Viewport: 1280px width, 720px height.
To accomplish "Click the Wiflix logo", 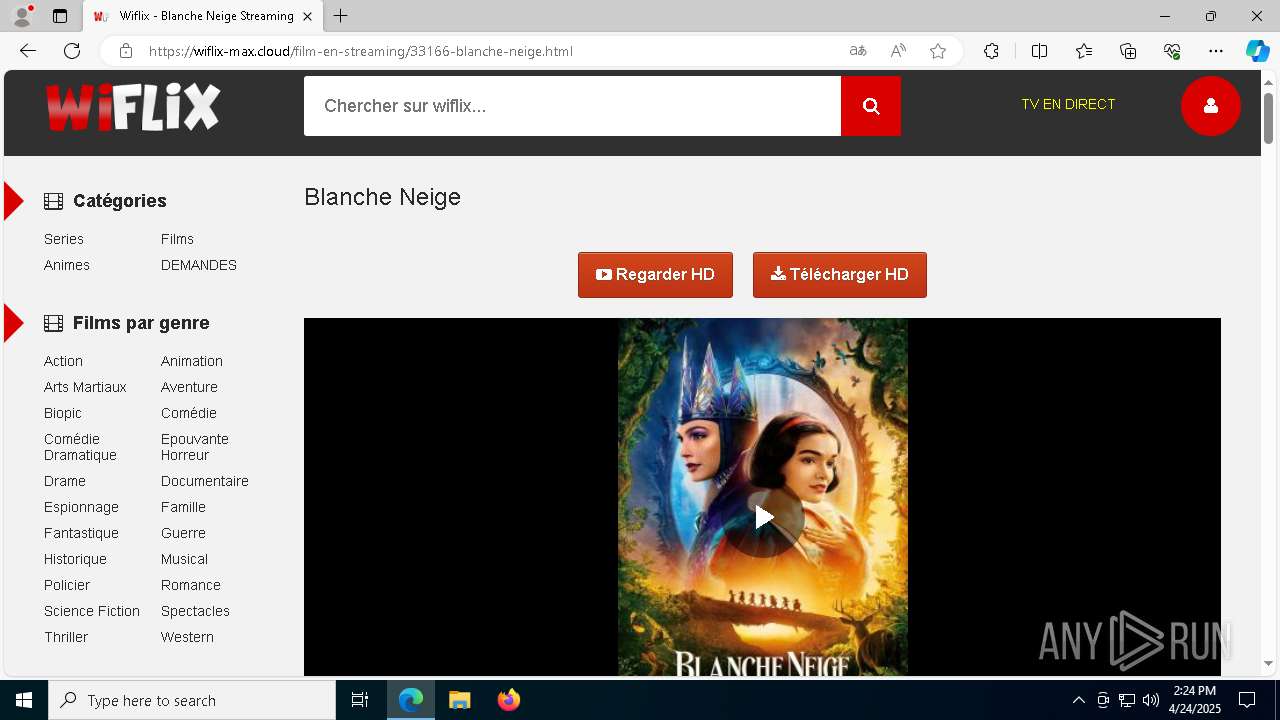I will [x=132, y=106].
